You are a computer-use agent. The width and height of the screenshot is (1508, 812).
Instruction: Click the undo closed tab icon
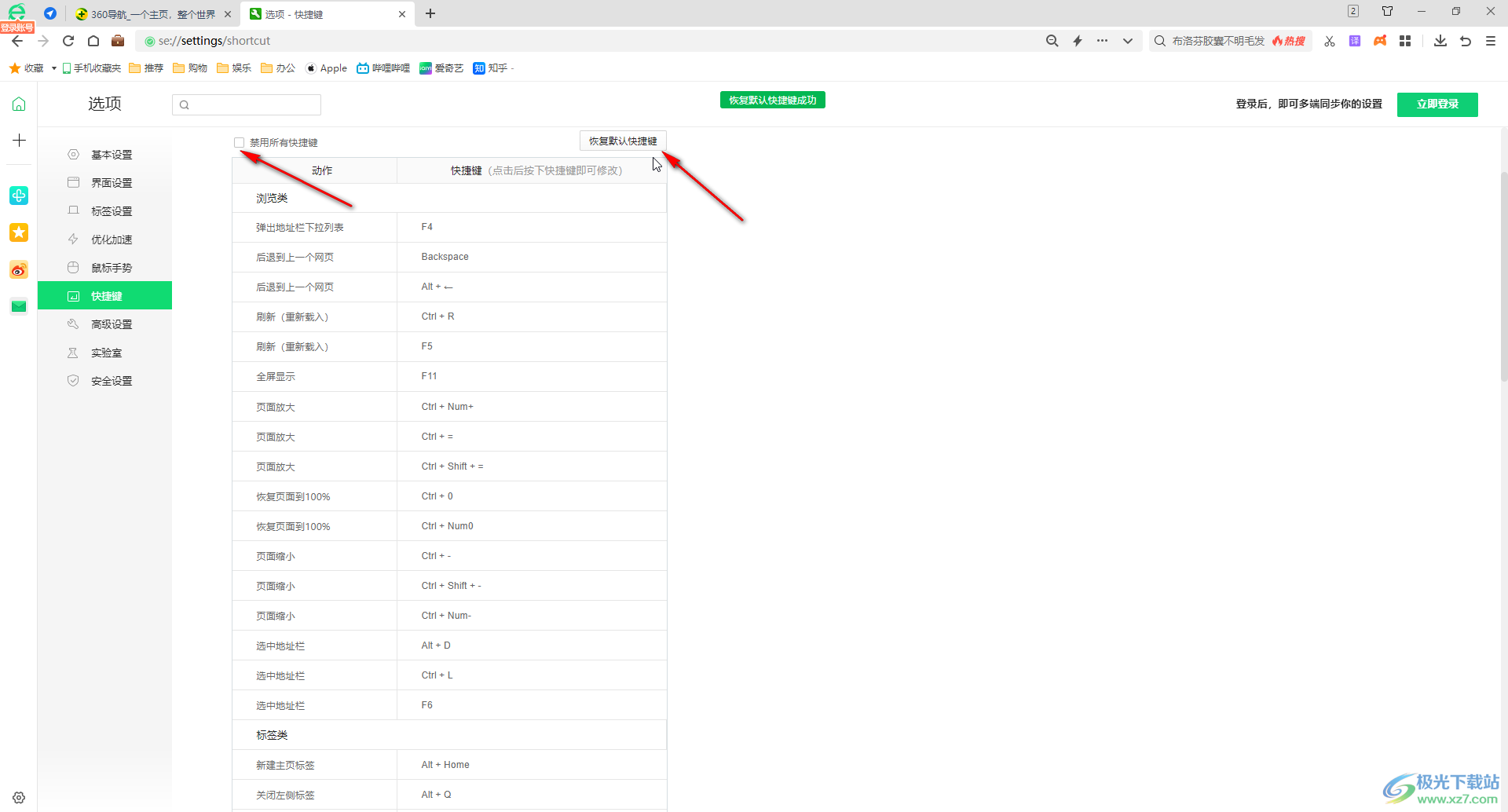[x=1466, y=41]
